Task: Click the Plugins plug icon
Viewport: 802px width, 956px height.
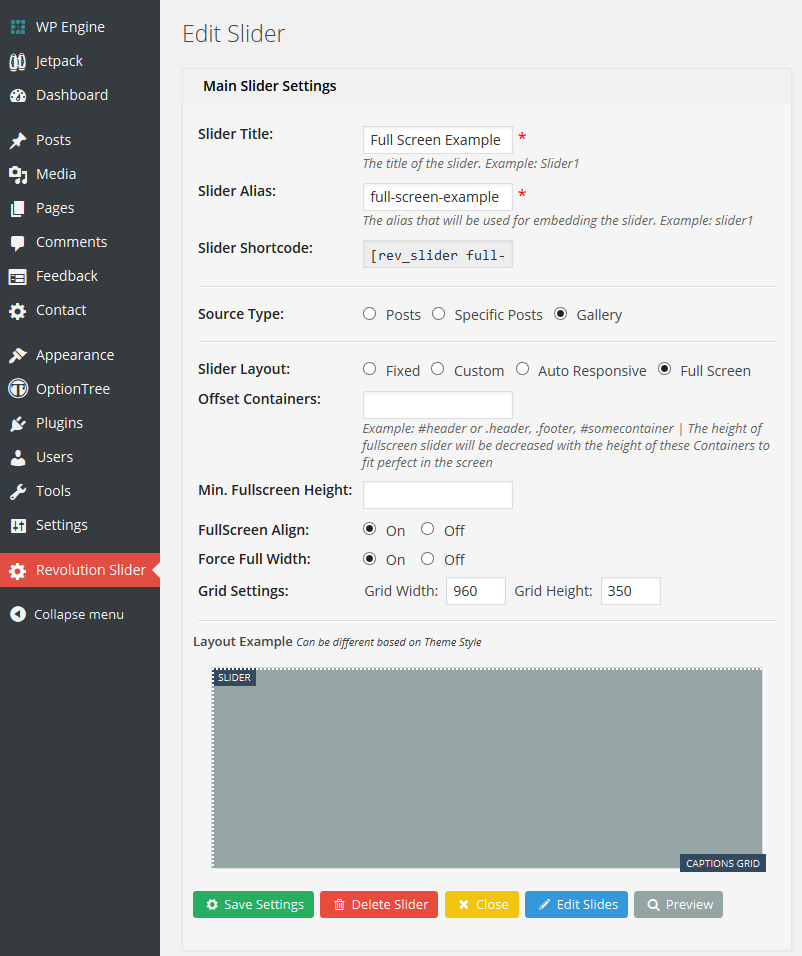Action: tap(19, 422)
